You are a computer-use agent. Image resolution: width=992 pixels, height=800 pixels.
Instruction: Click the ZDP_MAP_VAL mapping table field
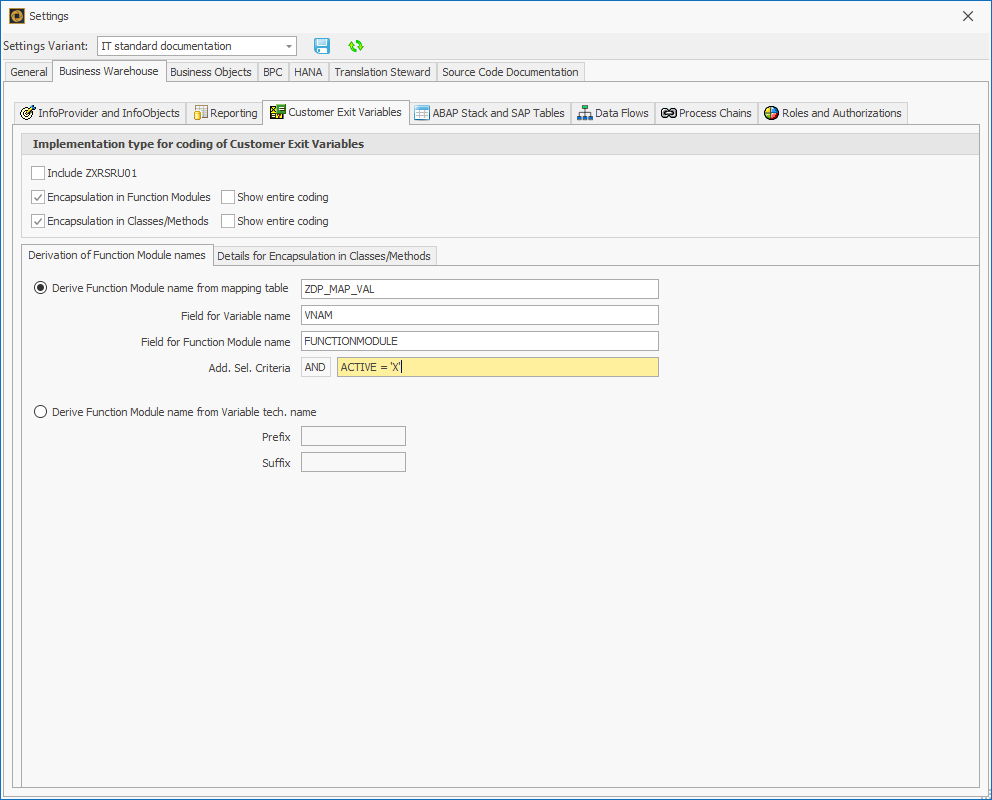pos(478,289)
